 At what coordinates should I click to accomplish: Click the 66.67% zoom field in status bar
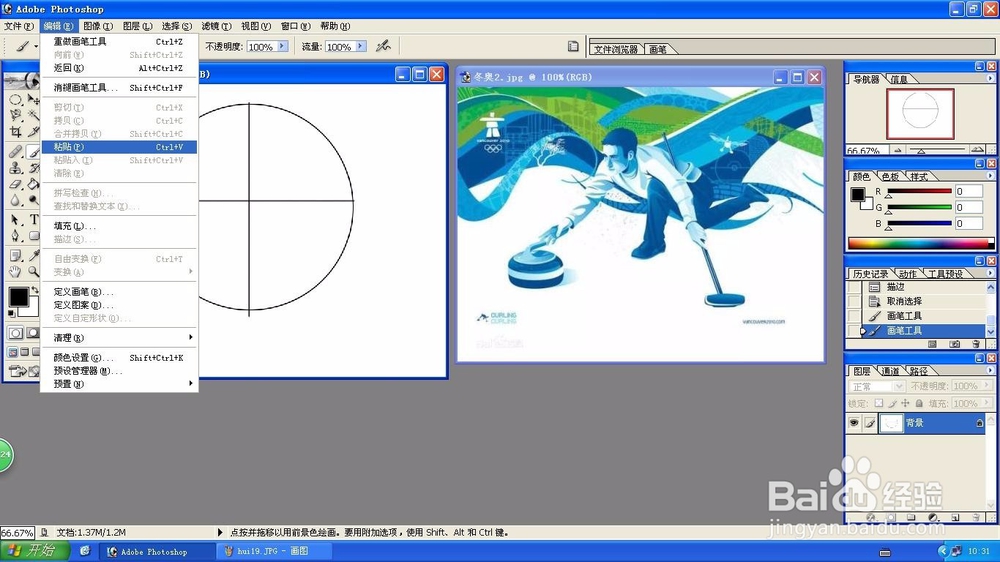pos(17,532)
